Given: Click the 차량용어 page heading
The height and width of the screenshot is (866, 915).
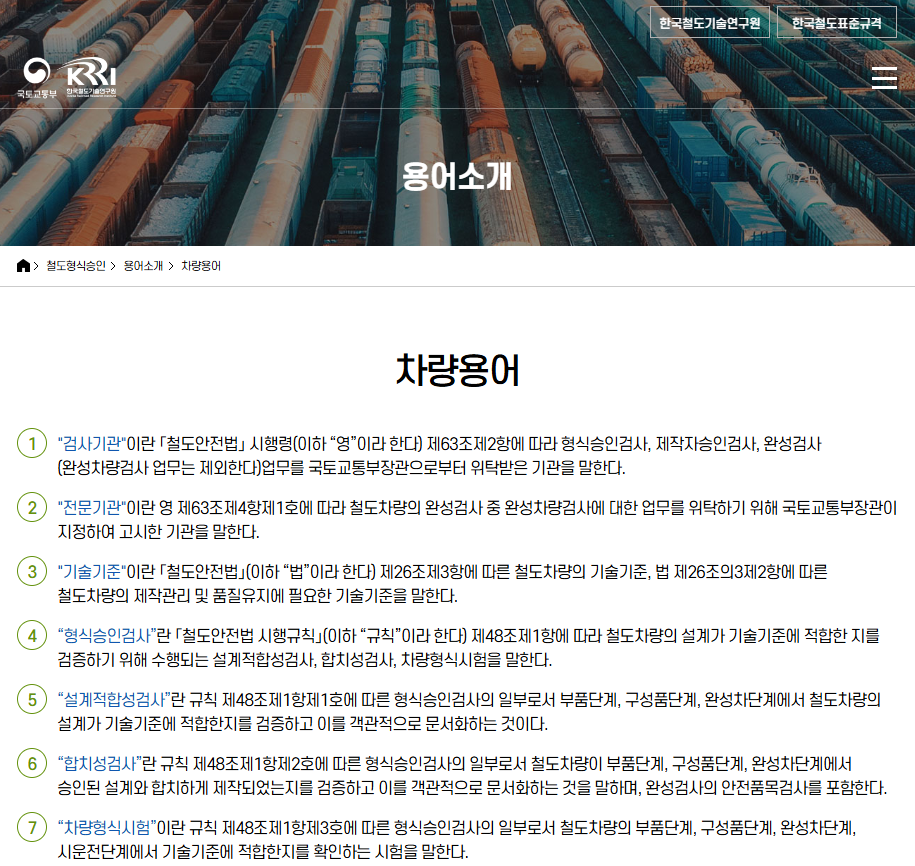Looking at the screenshot, I should [x=457, y=370].
